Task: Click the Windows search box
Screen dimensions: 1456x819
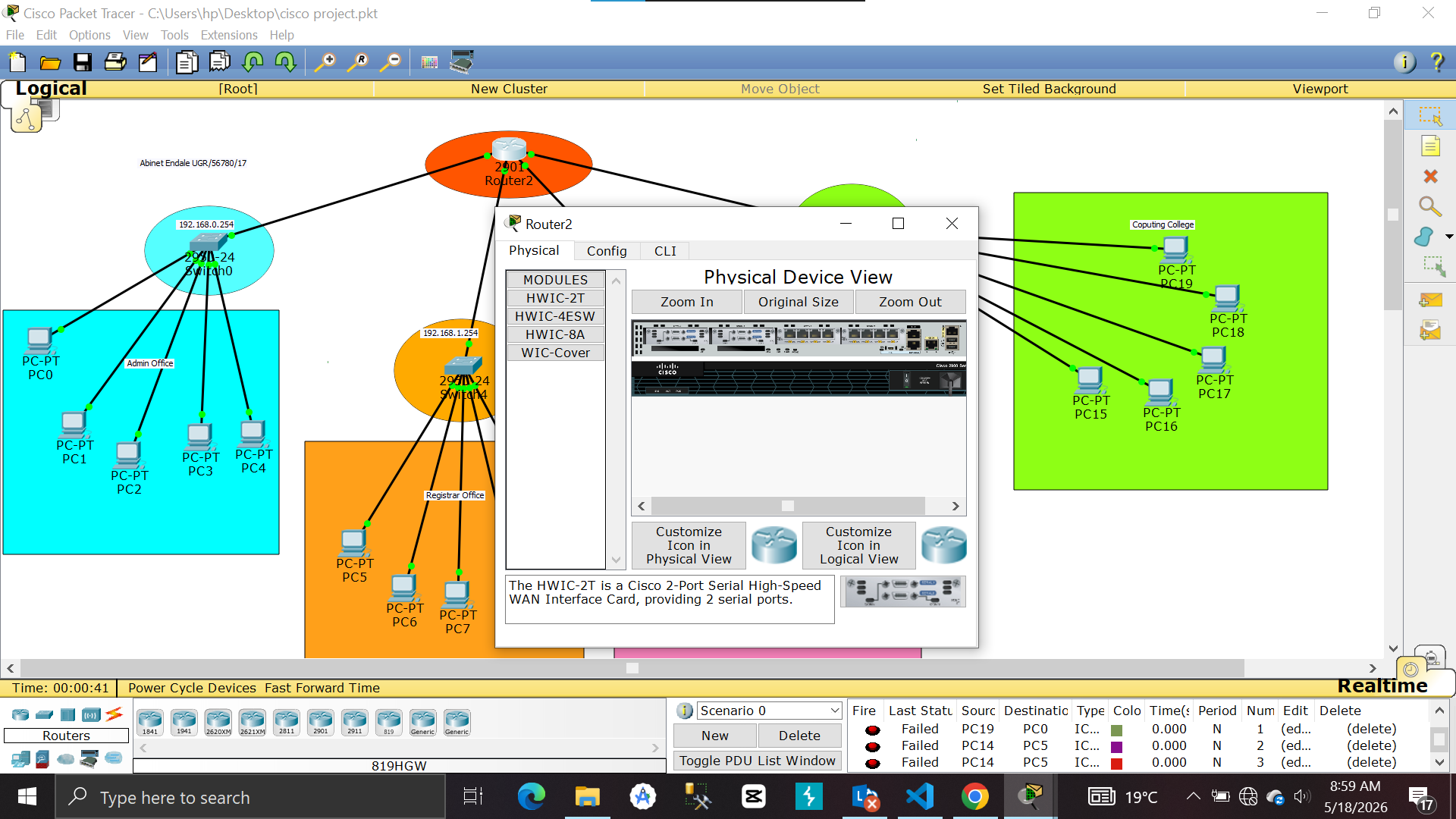Action: 250,797
